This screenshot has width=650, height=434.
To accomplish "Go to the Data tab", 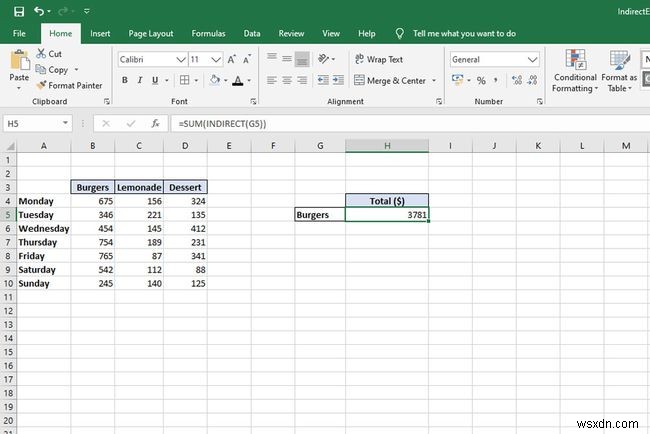I will pos(252,34).
